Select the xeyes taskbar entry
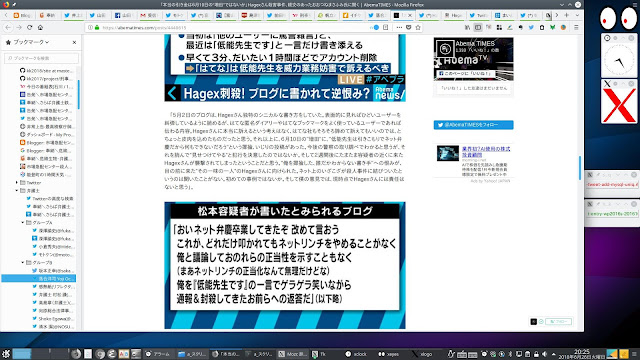This screenshot has width=640, height=360. pos(389,354)
